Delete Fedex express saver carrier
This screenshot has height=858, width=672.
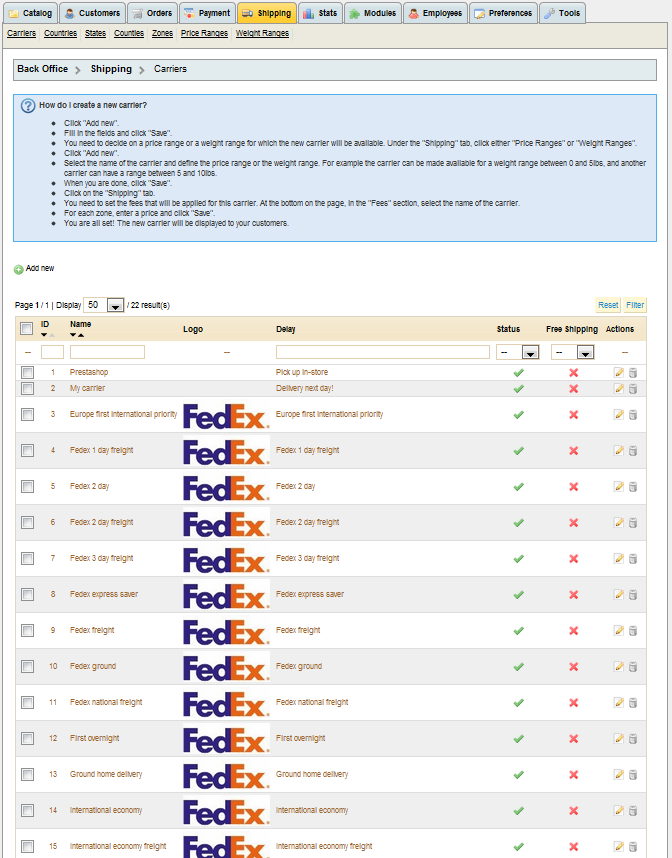(x=633, y=595)
